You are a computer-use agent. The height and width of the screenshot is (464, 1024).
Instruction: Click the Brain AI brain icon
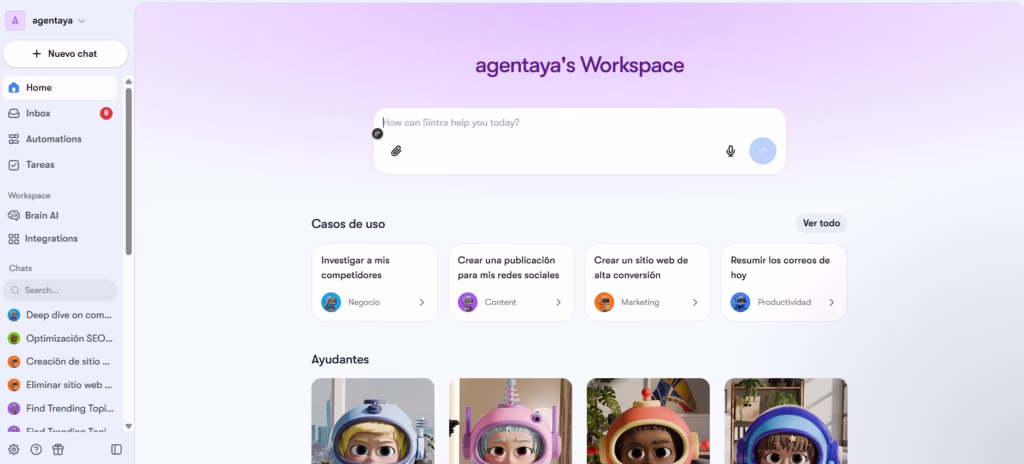coord(14,215)
